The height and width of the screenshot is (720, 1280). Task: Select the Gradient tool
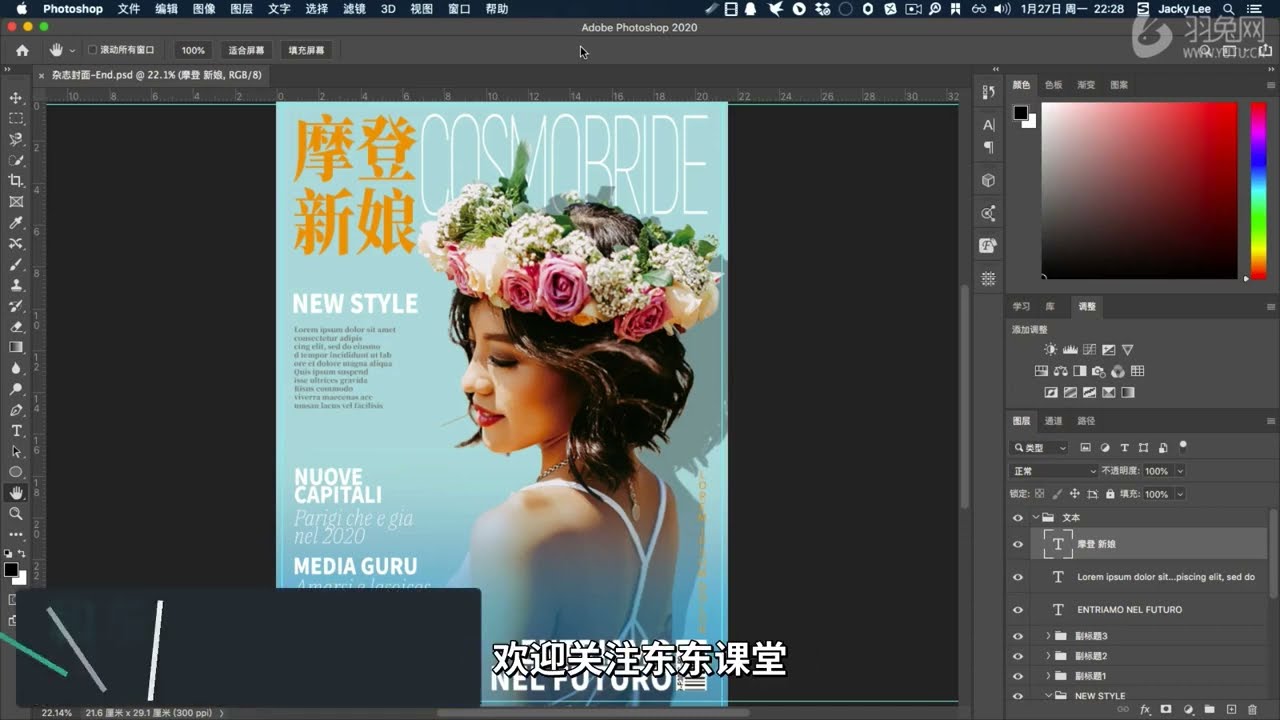[16, 347]
